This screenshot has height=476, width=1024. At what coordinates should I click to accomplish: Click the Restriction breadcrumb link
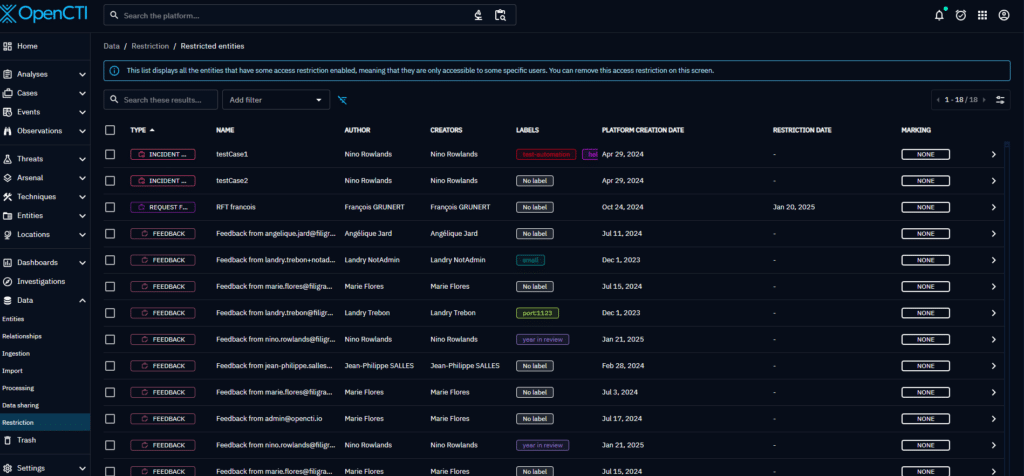pos(150,46)
